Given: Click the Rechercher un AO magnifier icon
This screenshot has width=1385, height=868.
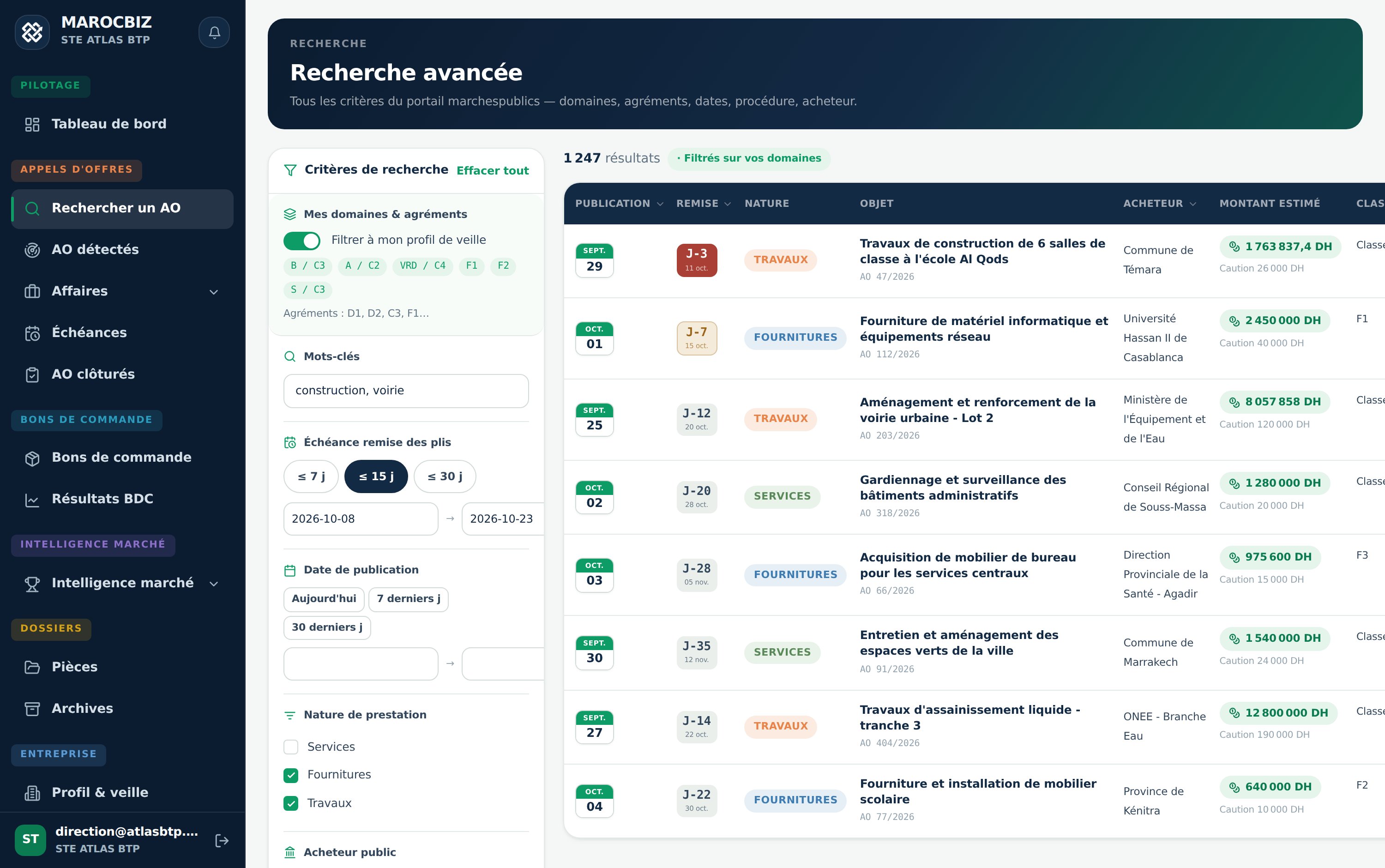Looking at the screenshot, I should click(x=32, y=208).
